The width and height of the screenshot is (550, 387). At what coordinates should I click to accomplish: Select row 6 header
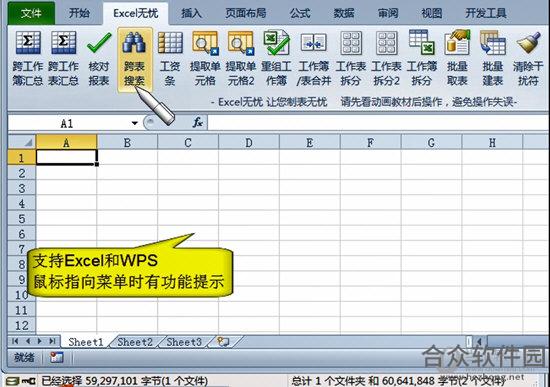[22, 234]
